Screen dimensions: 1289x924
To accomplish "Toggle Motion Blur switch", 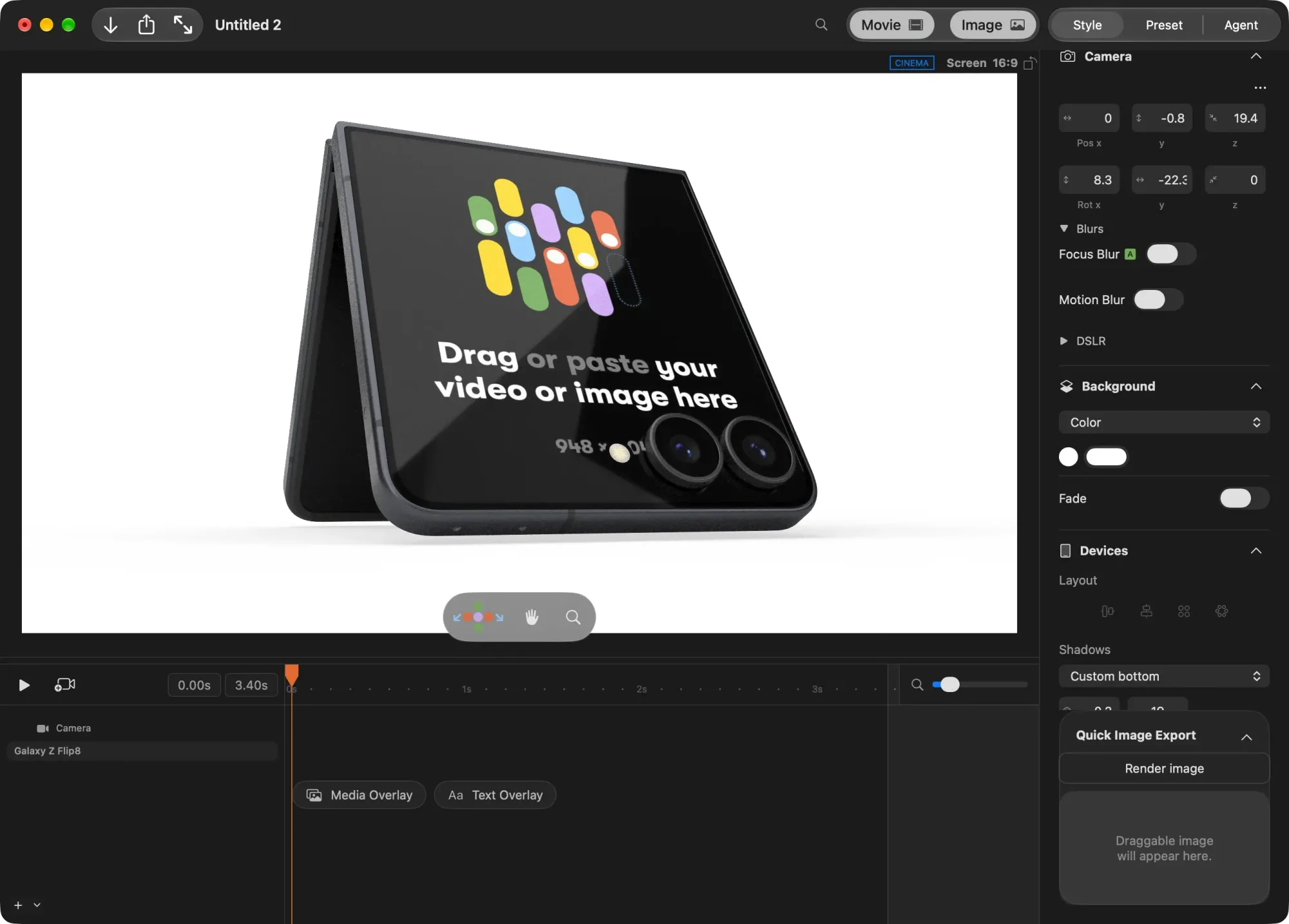I will coord(1158,300).
